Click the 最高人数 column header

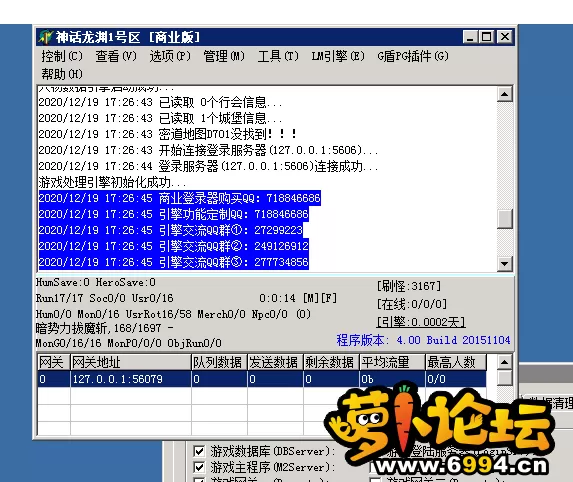point(456,362)
